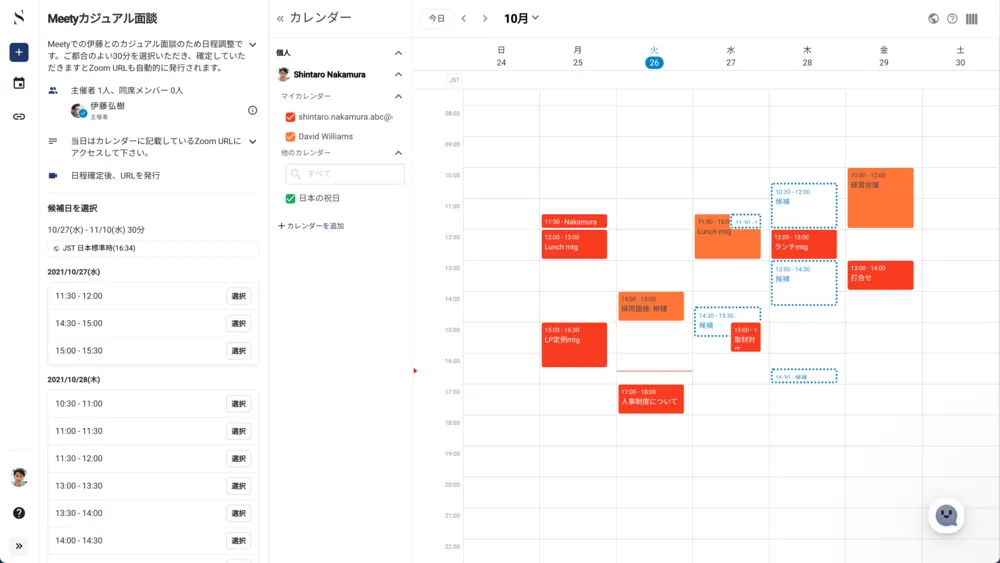Select the 10:30 - 11:00 slot

point(239,404)
